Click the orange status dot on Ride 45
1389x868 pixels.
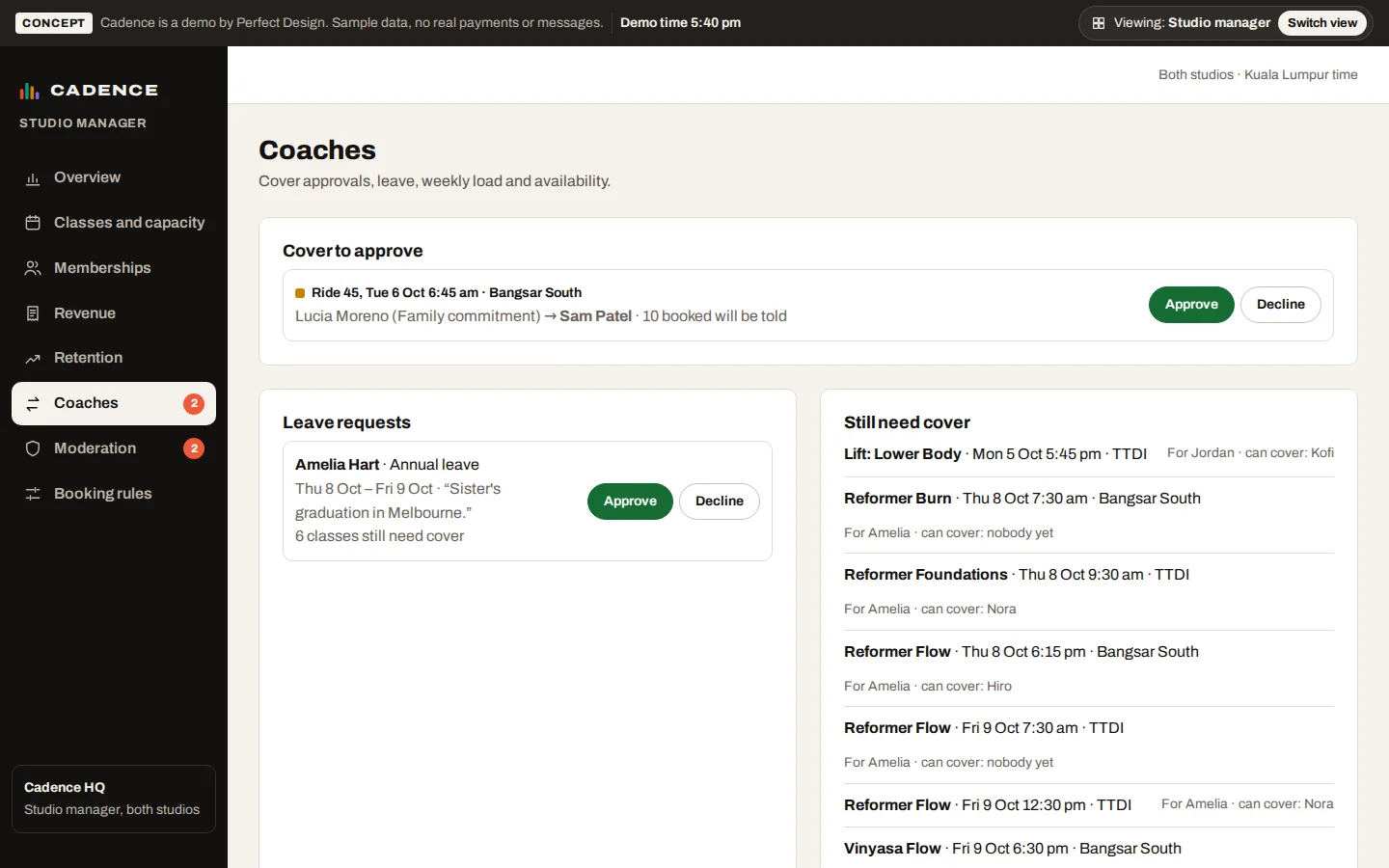300,293
